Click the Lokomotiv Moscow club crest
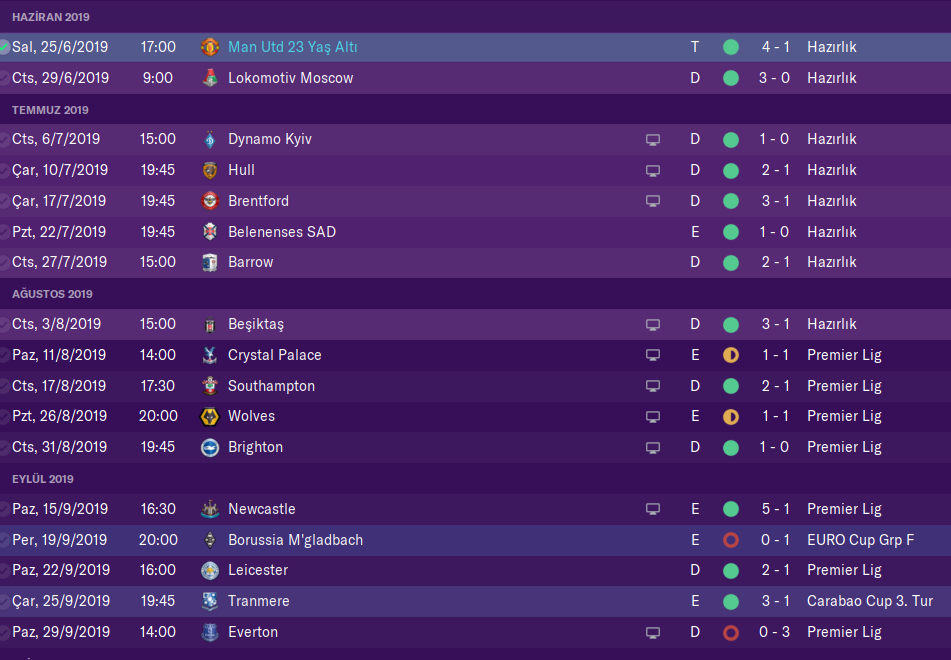 (x=209, y=78)
